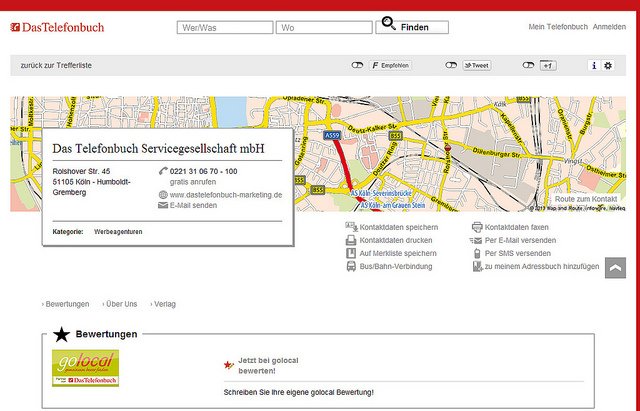
Task: Enable the Tweet toggle switch
Action: (451, 65)
